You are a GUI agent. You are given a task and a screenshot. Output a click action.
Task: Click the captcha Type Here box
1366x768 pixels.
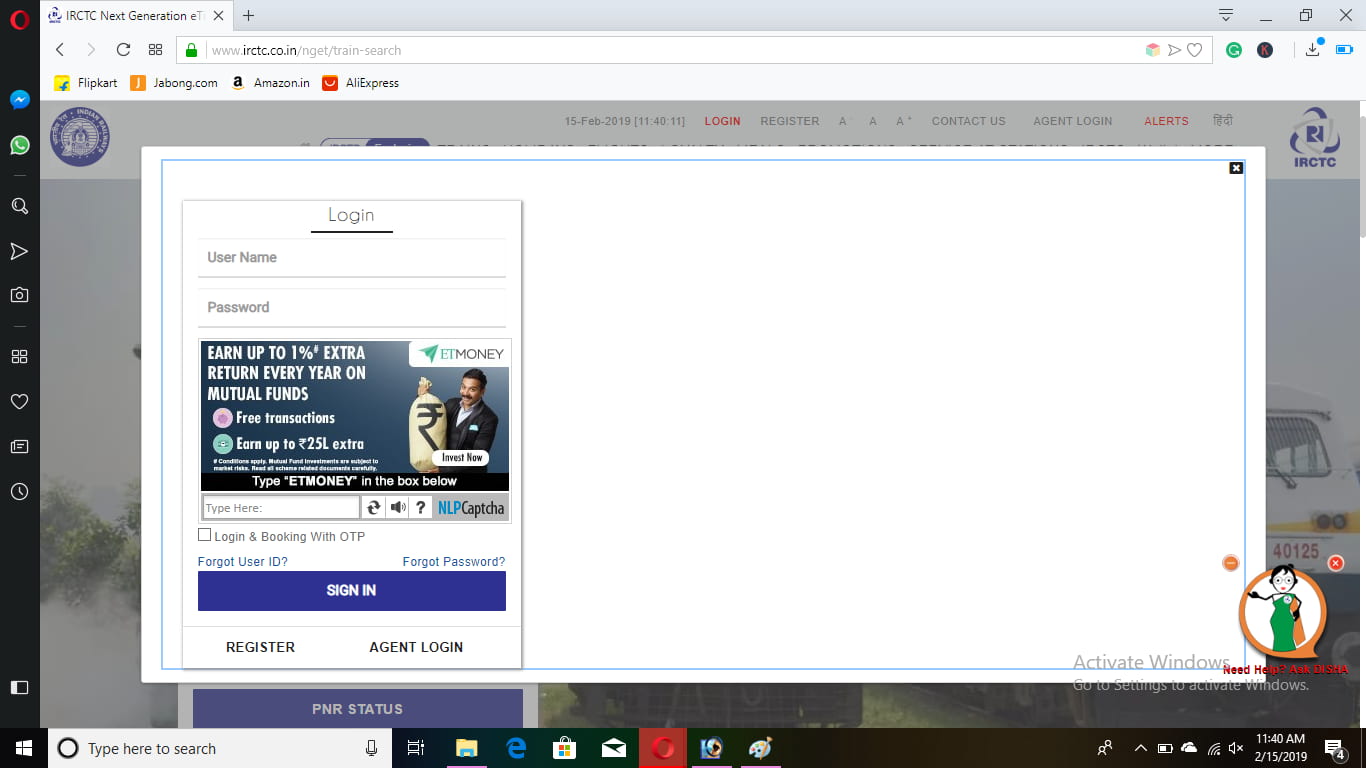281,507
